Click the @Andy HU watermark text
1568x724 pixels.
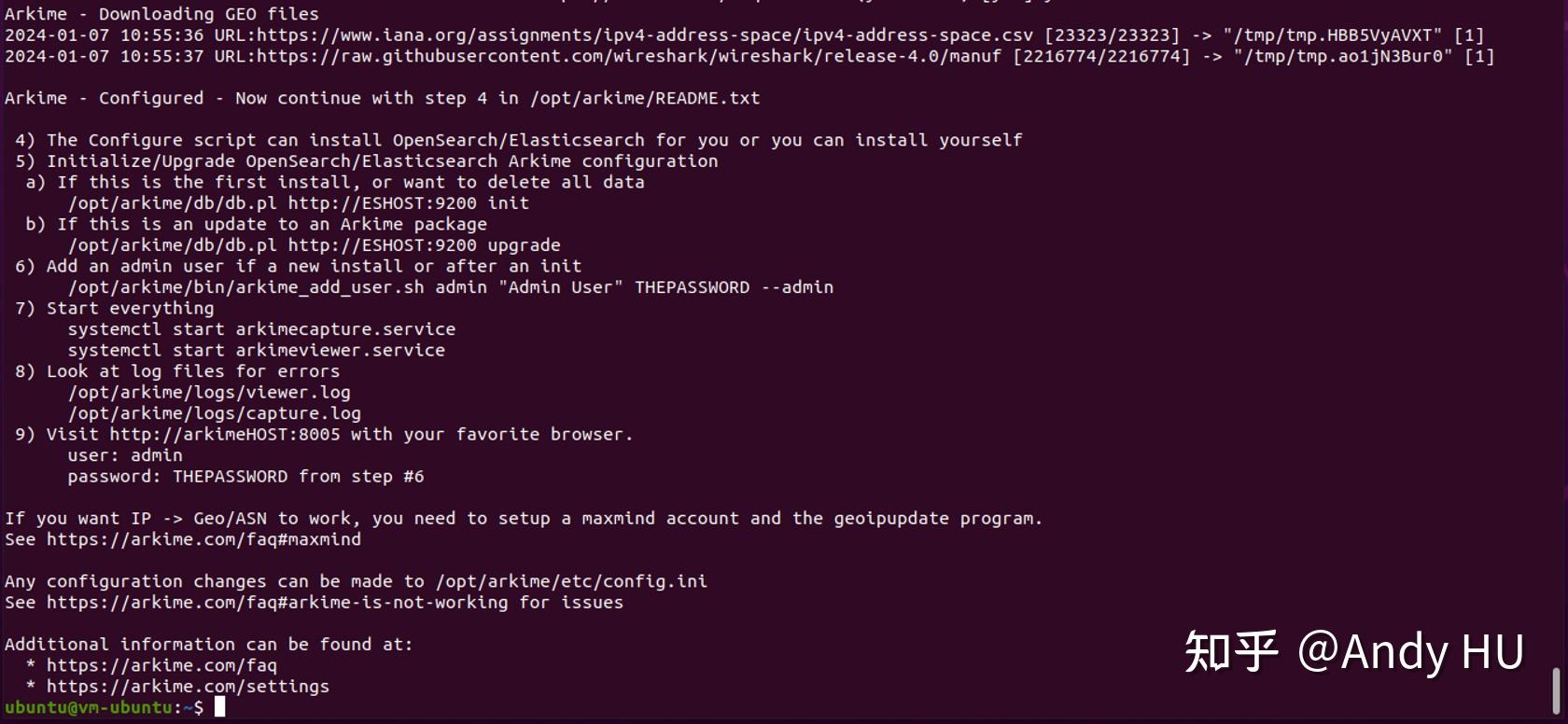click(1409, 651)
